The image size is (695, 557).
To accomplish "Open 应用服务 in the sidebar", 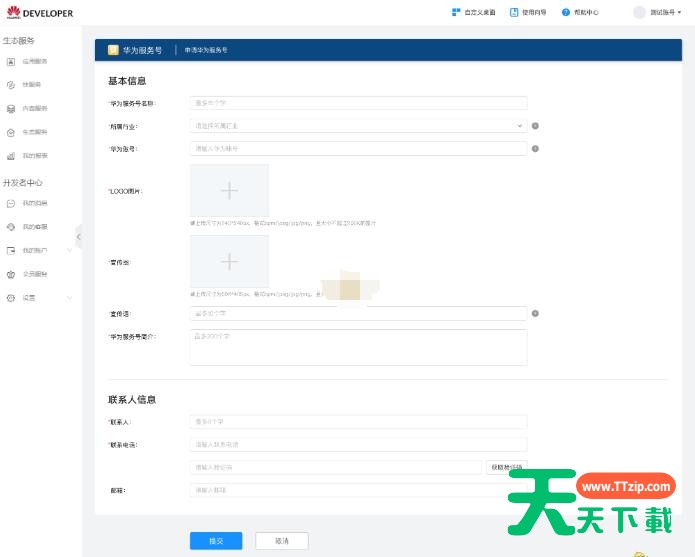I will point(27,62).
